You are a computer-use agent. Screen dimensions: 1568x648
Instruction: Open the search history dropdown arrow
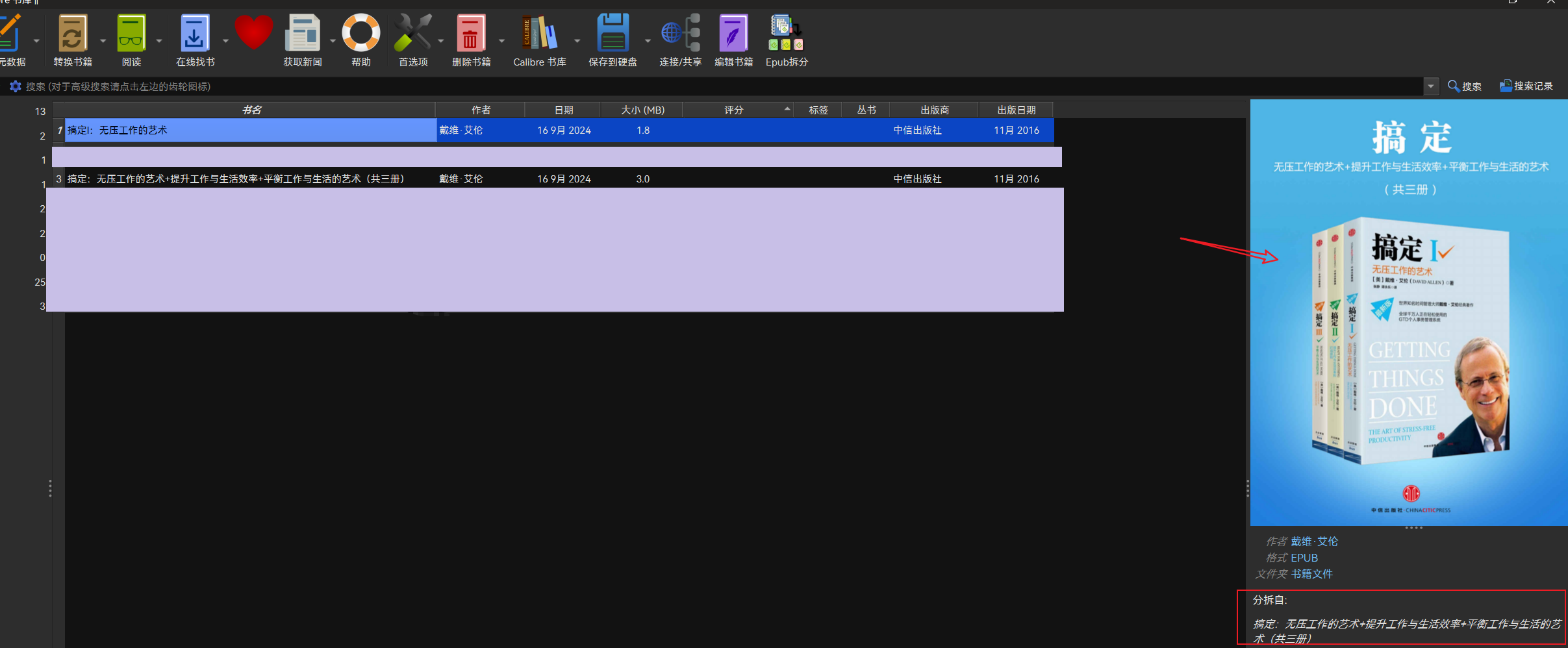pyautogui.click(x=1431, y=86)
